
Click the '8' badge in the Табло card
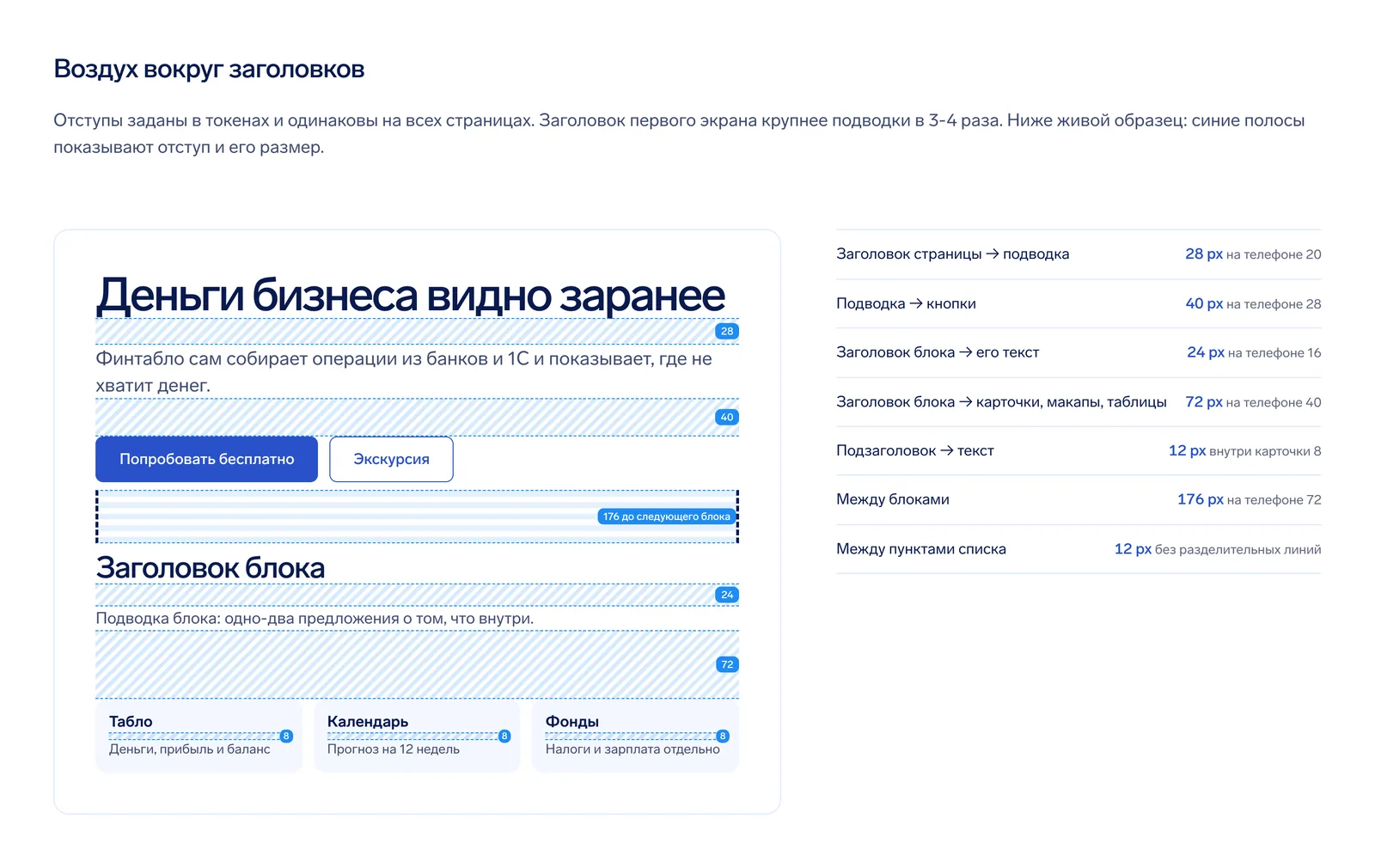(x=286, y=736)
